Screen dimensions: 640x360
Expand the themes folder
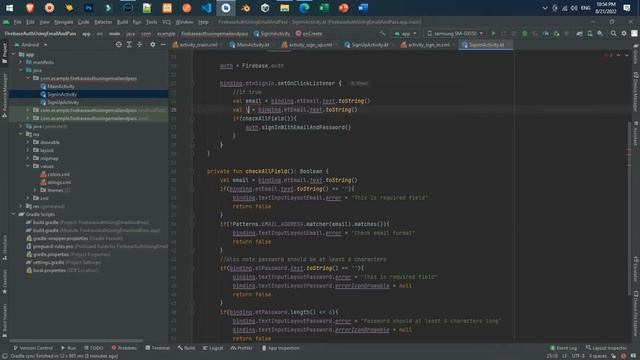click(36, 190)
